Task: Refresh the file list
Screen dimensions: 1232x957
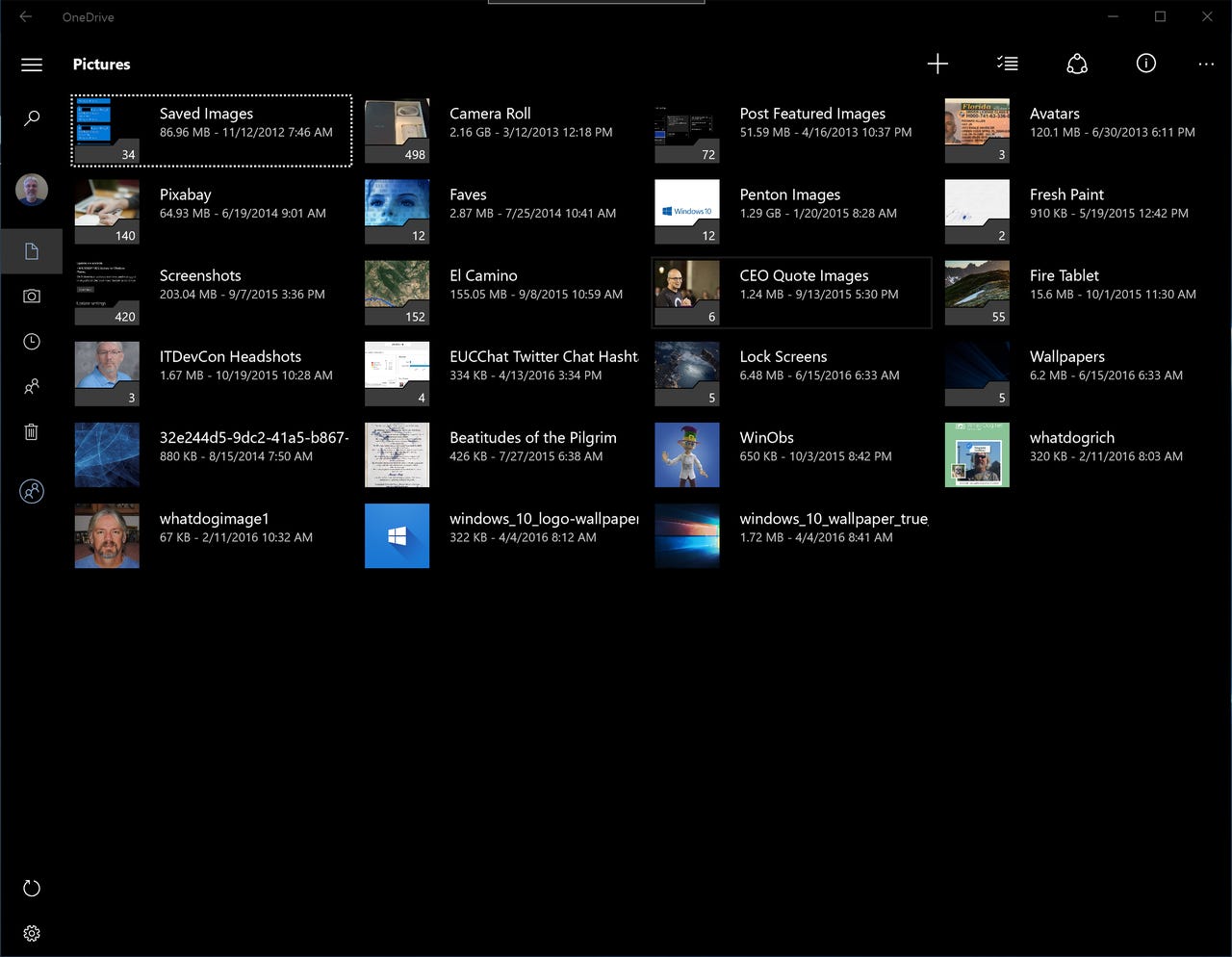Action: pyautogui.click(x=32, y=888)
